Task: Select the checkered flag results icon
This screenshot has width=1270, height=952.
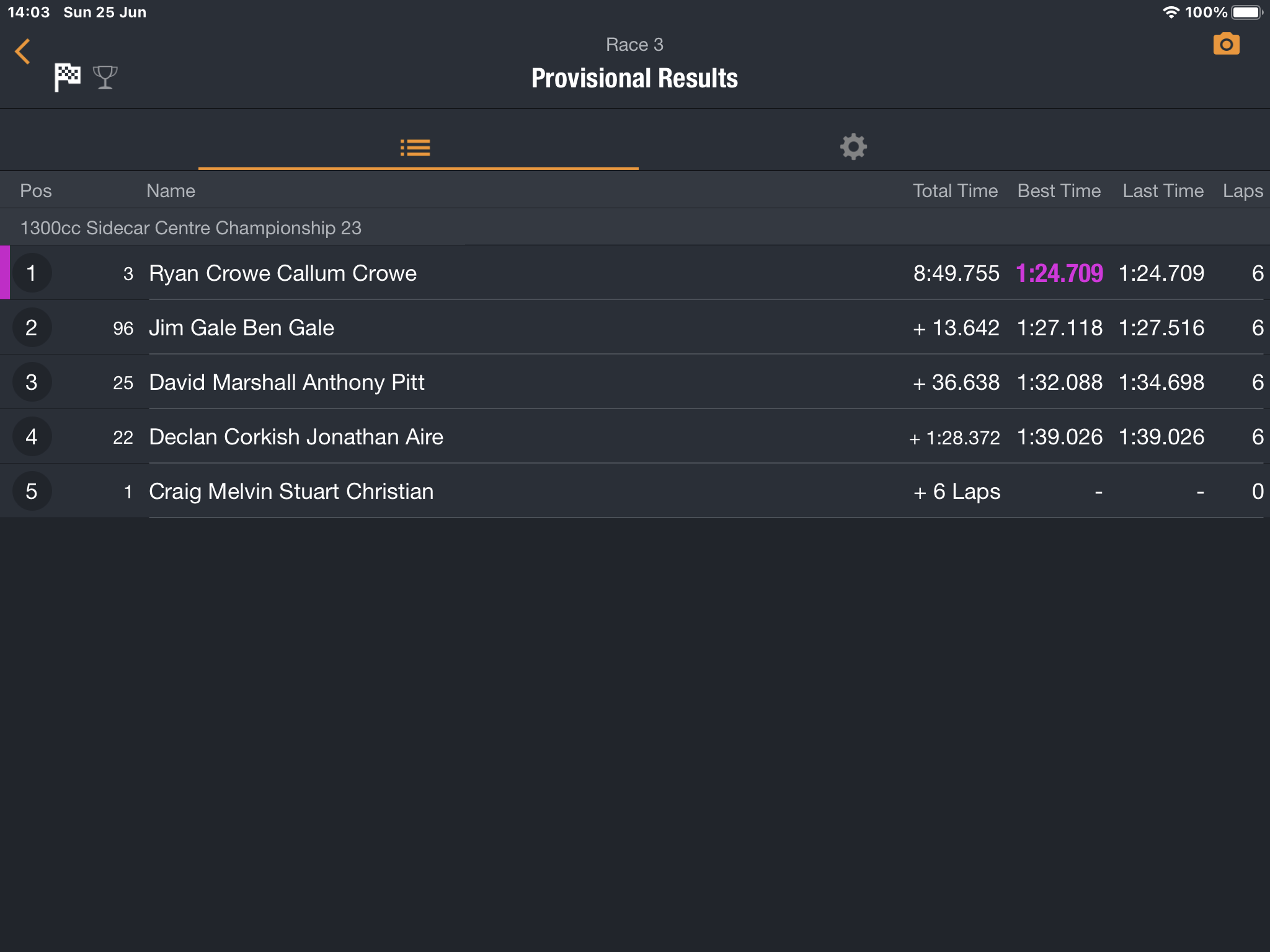Action: click(67, 77)
